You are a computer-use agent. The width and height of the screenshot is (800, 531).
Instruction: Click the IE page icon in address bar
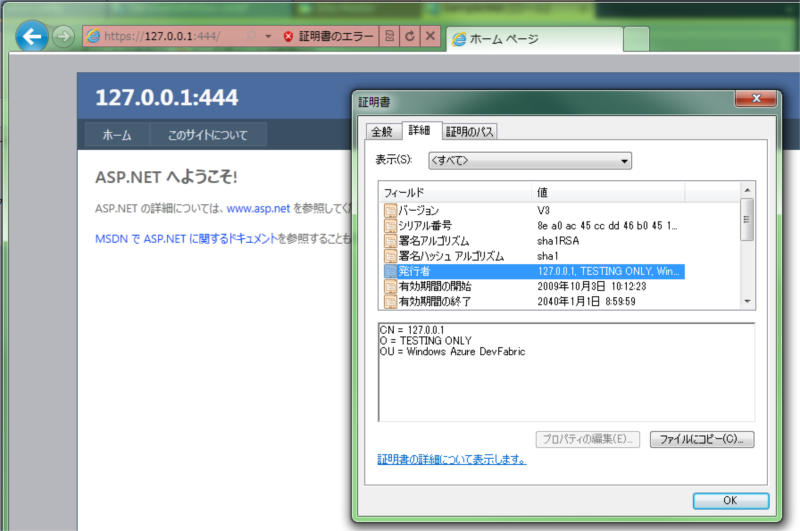pyautogui.click(x=93, y=36)
